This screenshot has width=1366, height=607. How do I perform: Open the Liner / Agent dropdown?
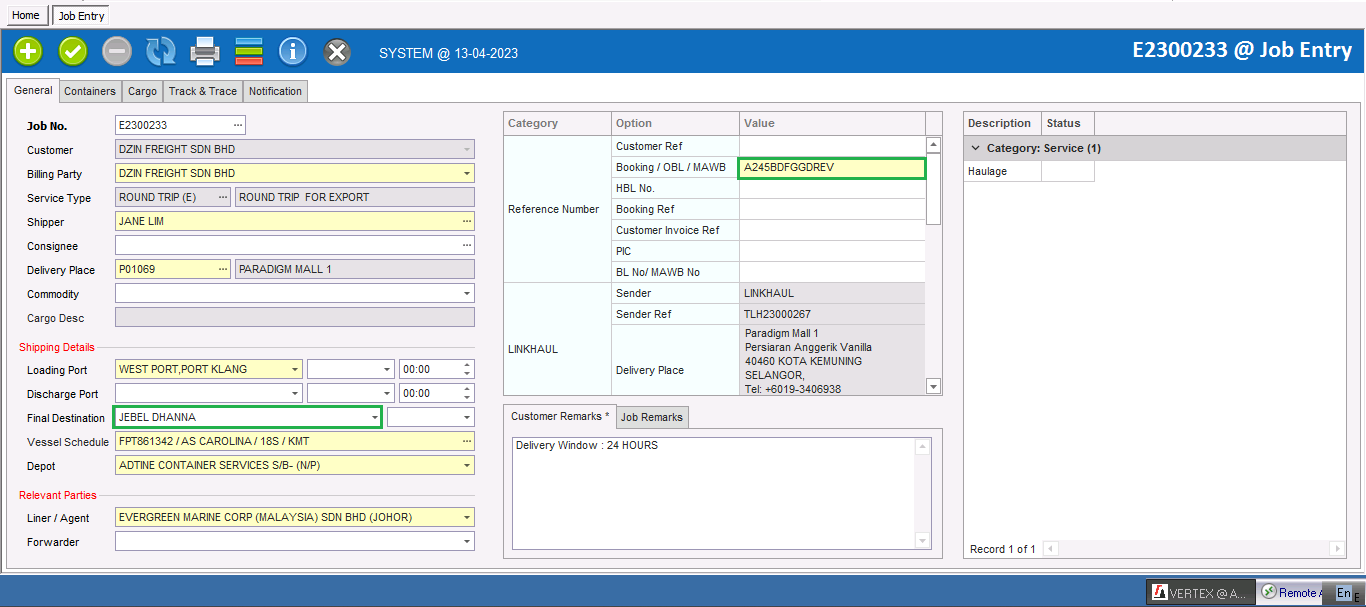[466, 518]
